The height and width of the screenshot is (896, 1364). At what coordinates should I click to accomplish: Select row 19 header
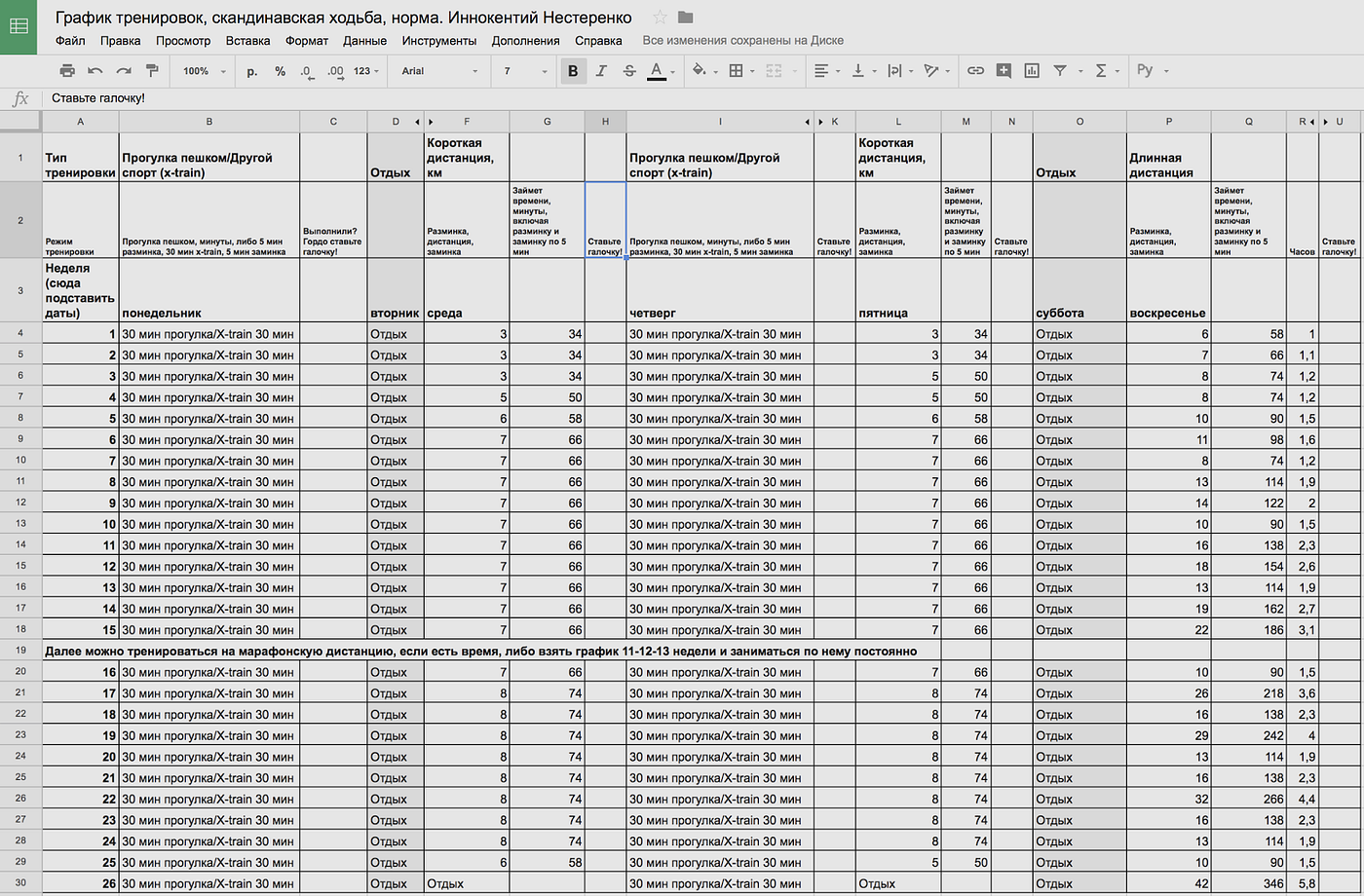[20, 651]
